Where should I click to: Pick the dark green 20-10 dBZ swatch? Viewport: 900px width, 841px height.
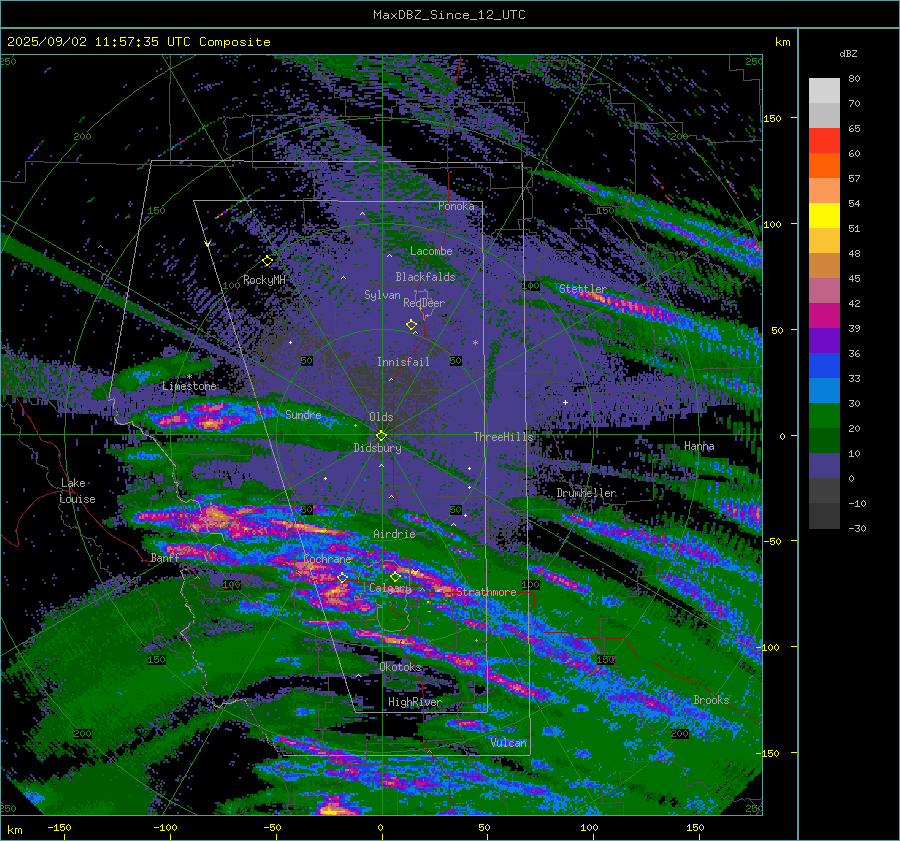[824, 440]
